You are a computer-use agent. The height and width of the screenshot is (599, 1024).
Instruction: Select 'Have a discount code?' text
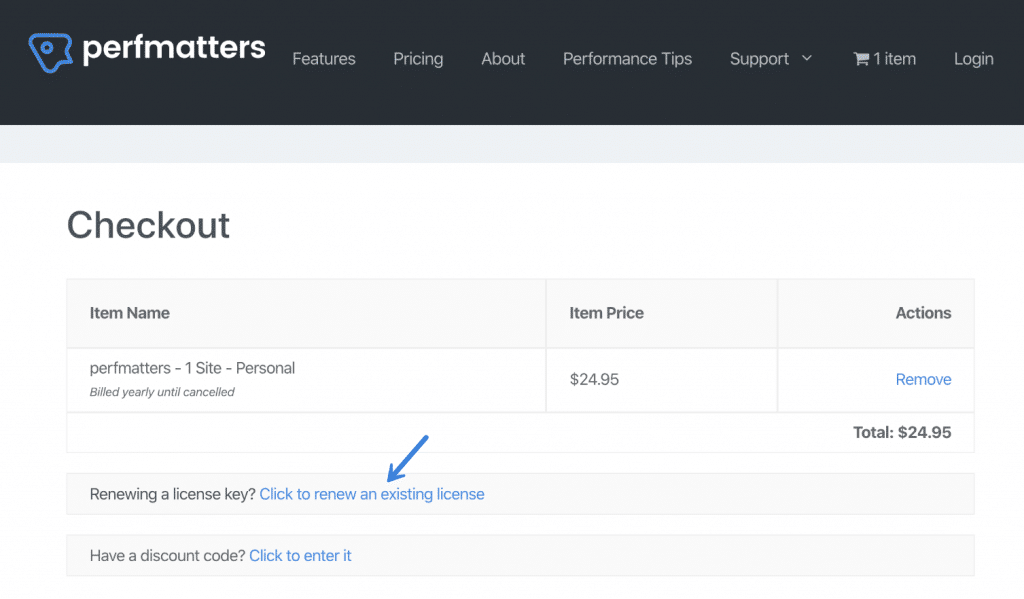(167, 555)
